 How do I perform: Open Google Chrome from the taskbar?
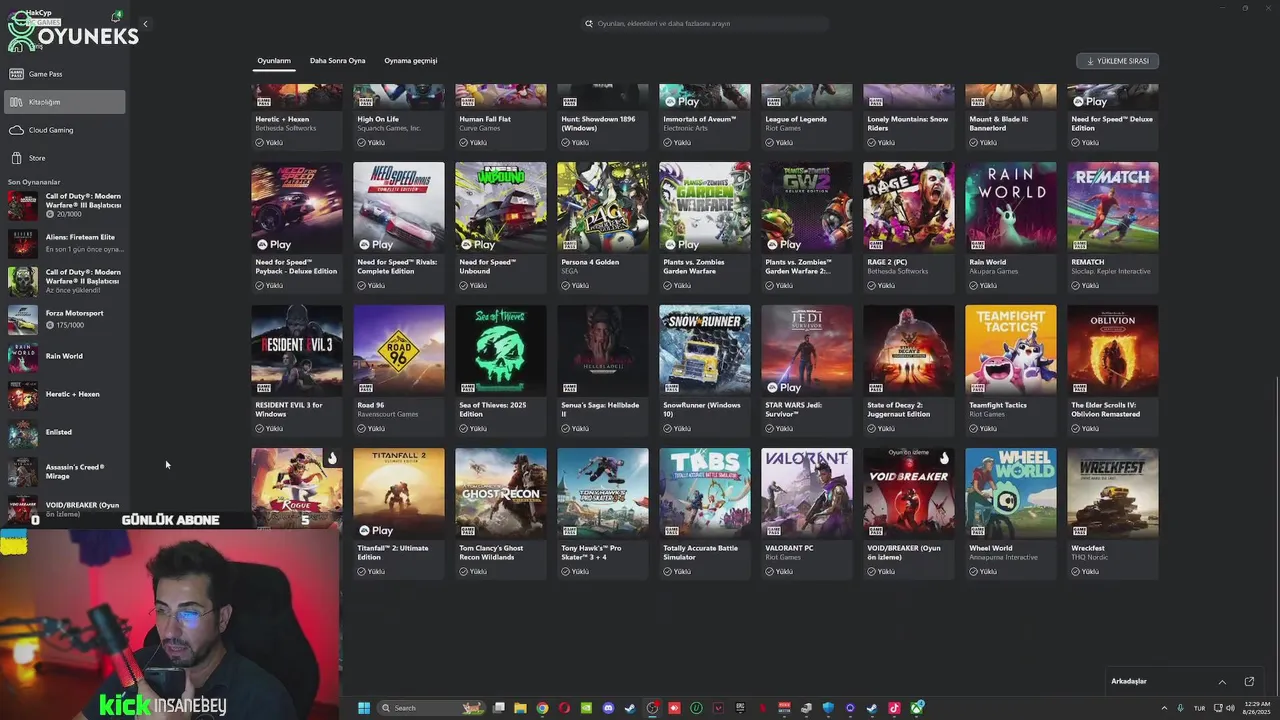pyautogui.click(x=542, y=708)
